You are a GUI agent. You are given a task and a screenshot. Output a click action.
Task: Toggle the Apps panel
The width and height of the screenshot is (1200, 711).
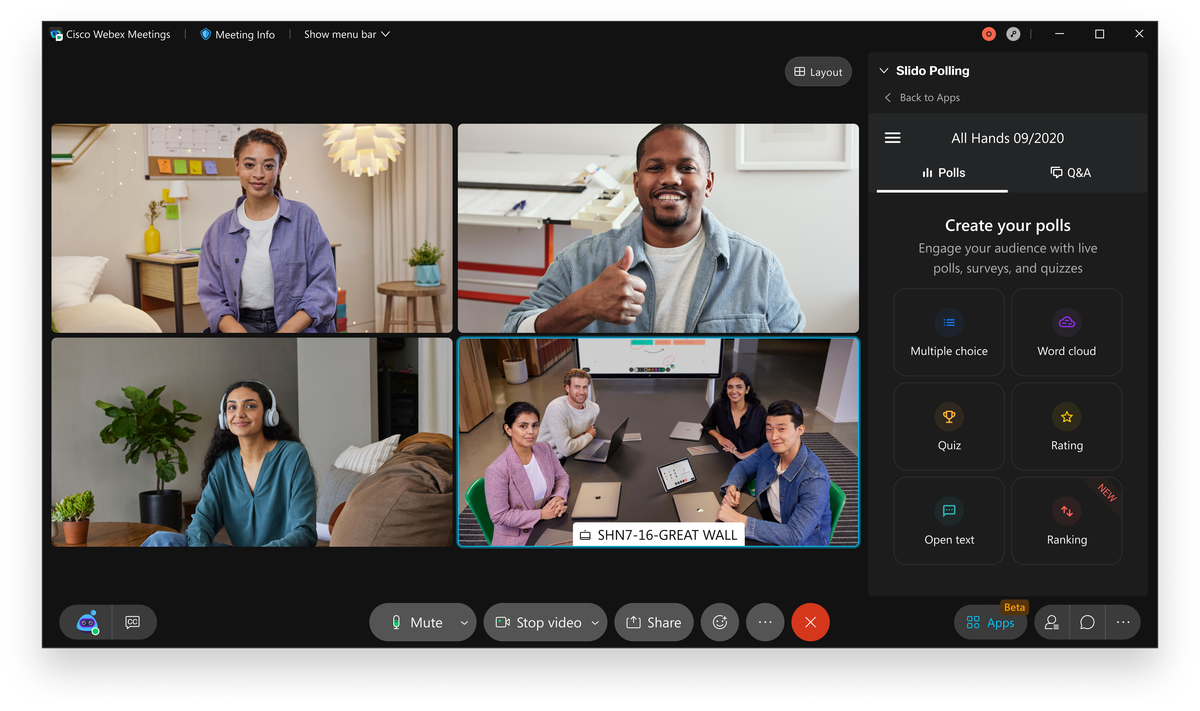pos(990,622)
